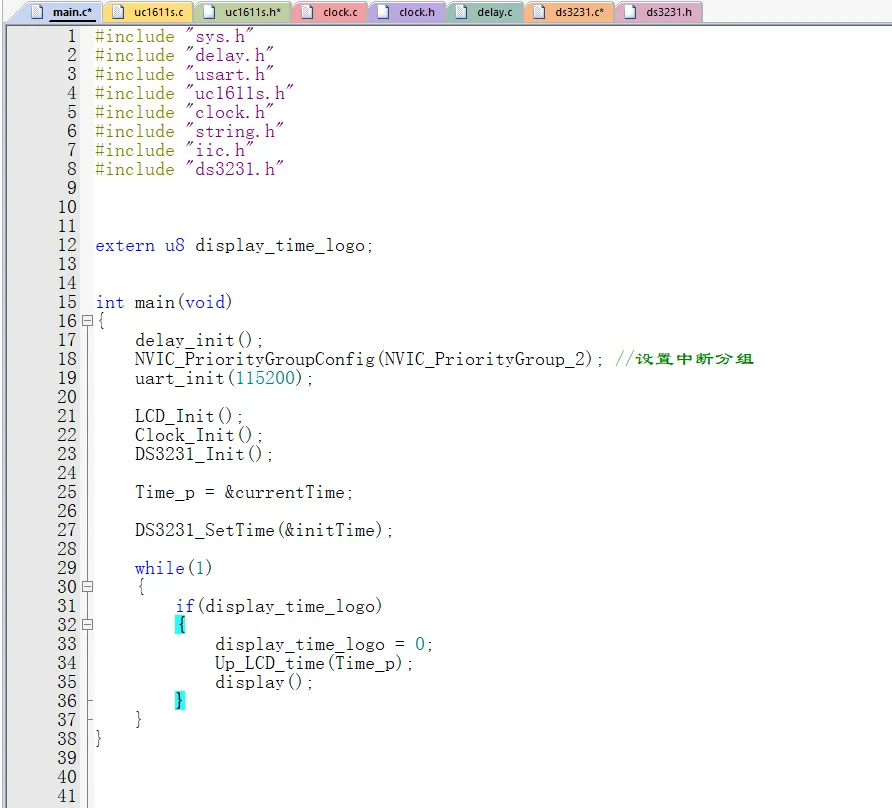The height and width of the screenshot is (808, 892).
Task: Click the file icon on uc1611s.h* tab
Action: (x=209, y=12)
